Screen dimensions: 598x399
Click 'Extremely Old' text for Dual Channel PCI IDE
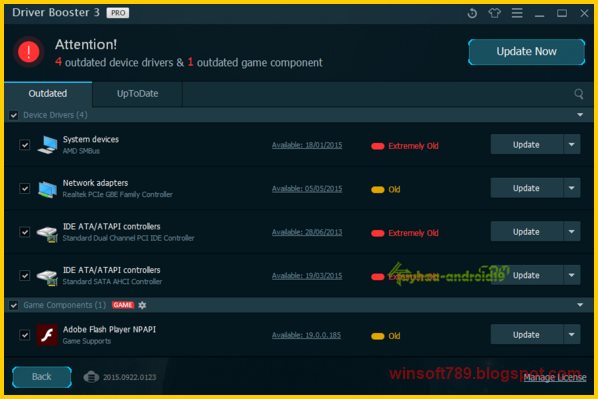413,233
